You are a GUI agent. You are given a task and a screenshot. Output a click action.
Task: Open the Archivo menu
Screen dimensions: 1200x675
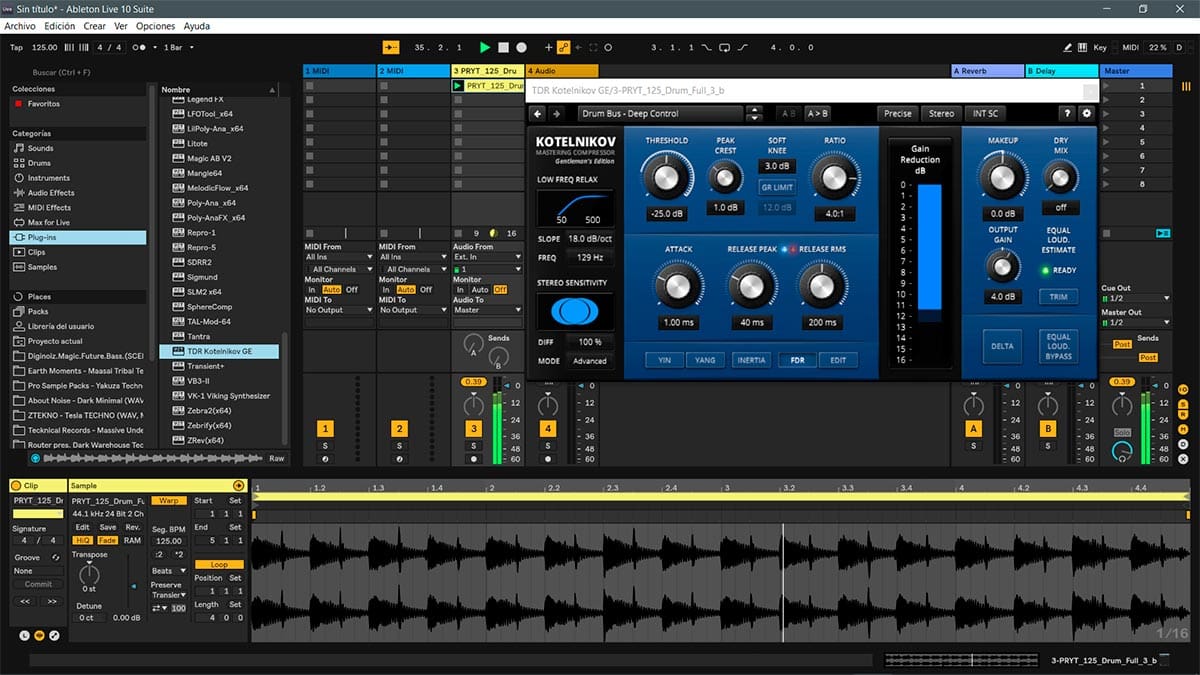pos(20,26)
